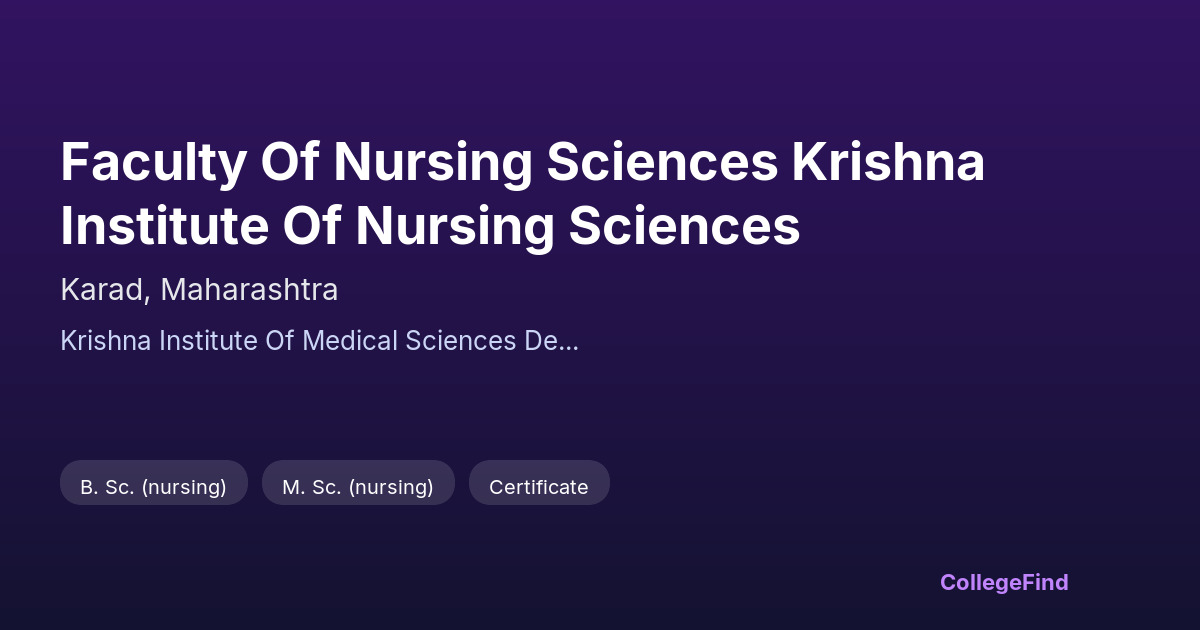
Task: Click Maharashtra in the location line
Action: (249, 290)
